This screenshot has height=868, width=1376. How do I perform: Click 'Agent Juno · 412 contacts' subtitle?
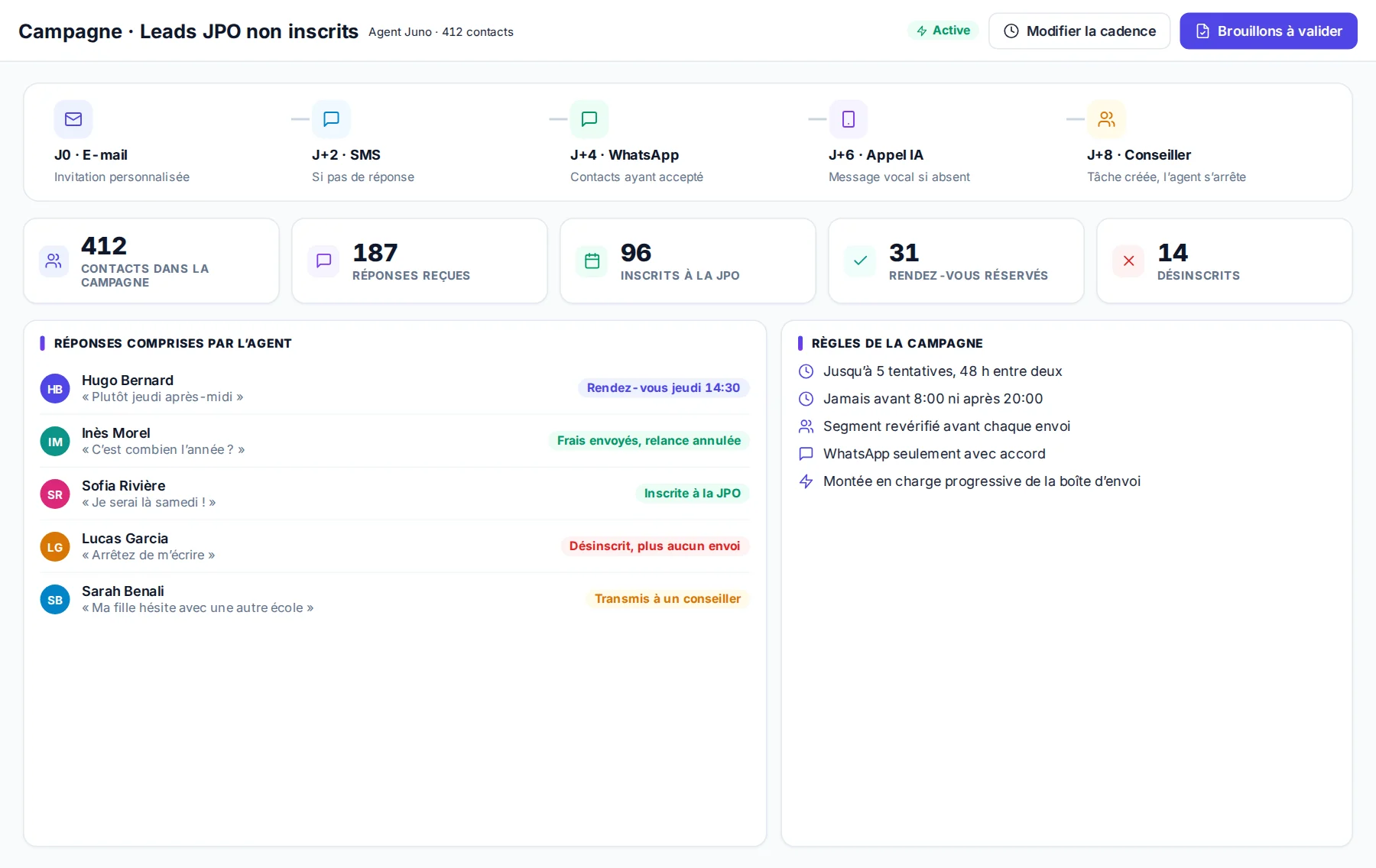441,32
